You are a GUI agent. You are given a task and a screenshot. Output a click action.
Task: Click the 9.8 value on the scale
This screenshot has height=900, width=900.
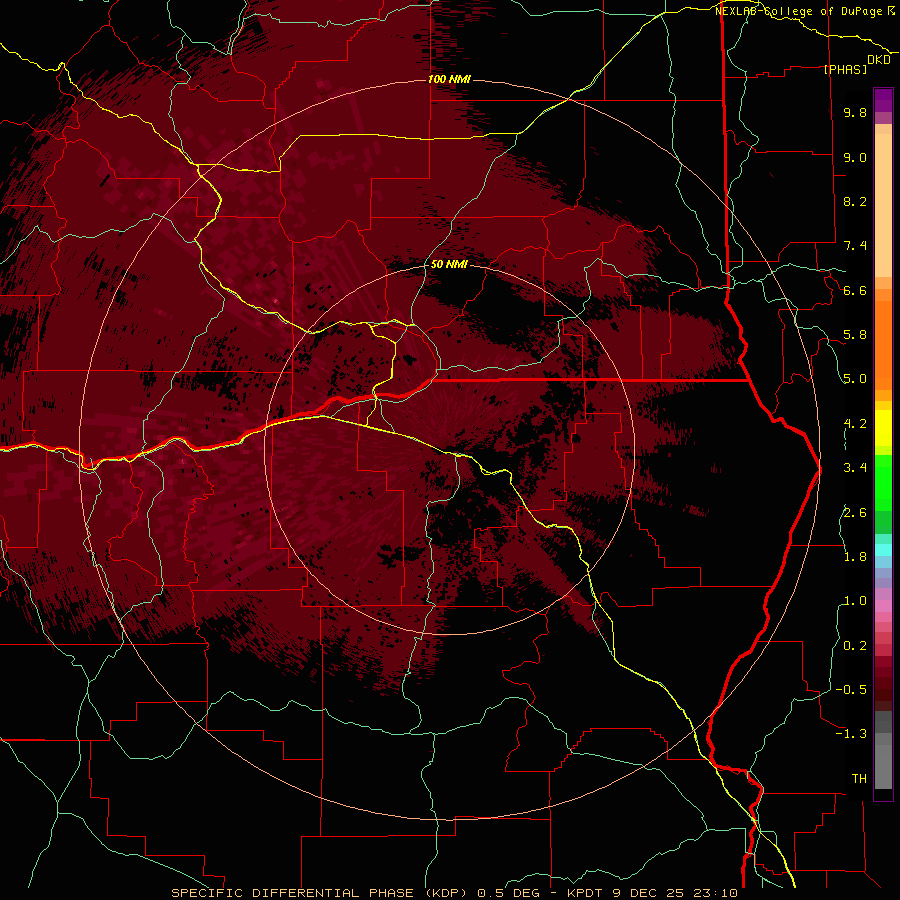[x=855, y=112]
